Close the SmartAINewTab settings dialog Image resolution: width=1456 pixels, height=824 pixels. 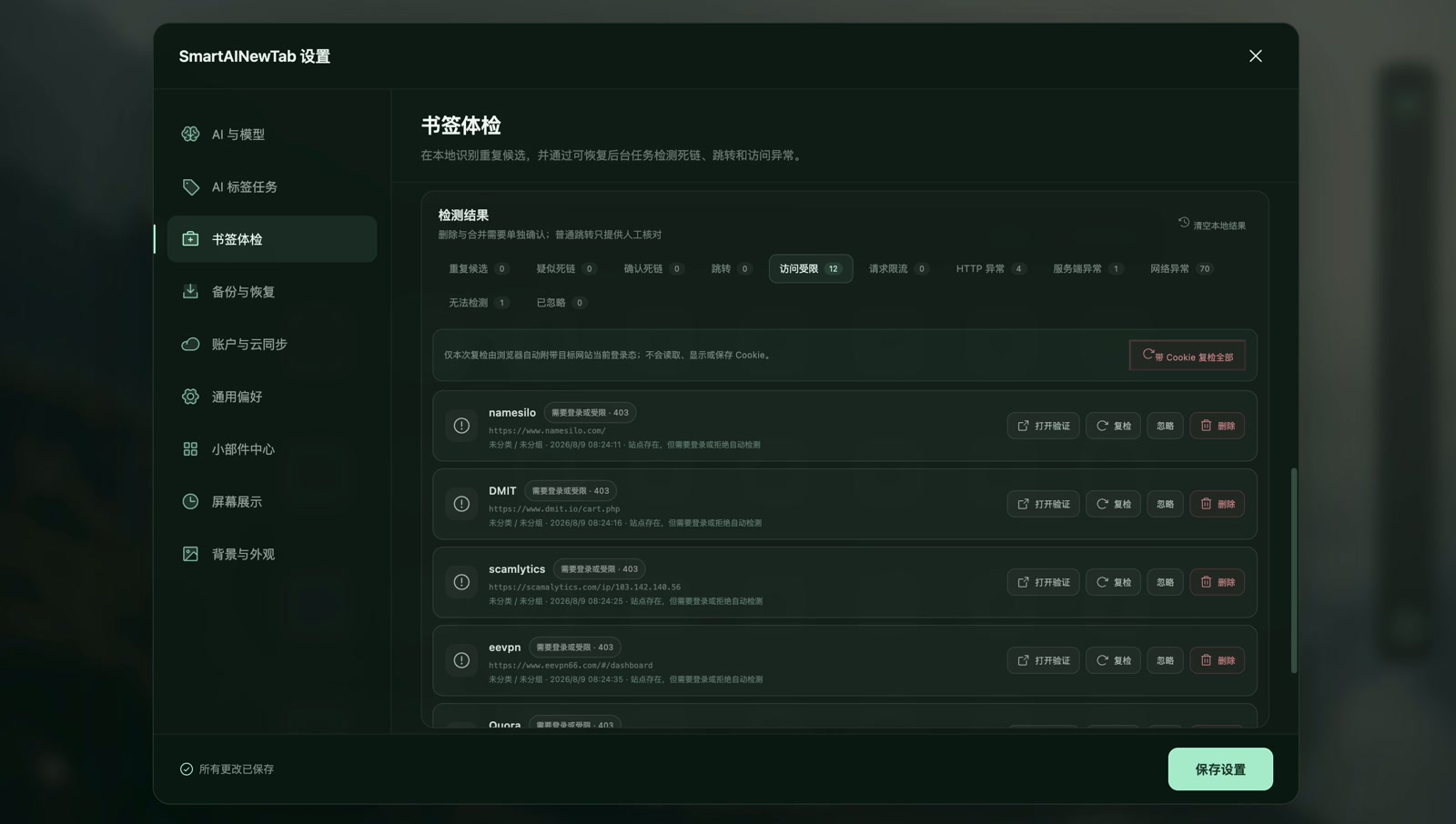pos(1255,56)
